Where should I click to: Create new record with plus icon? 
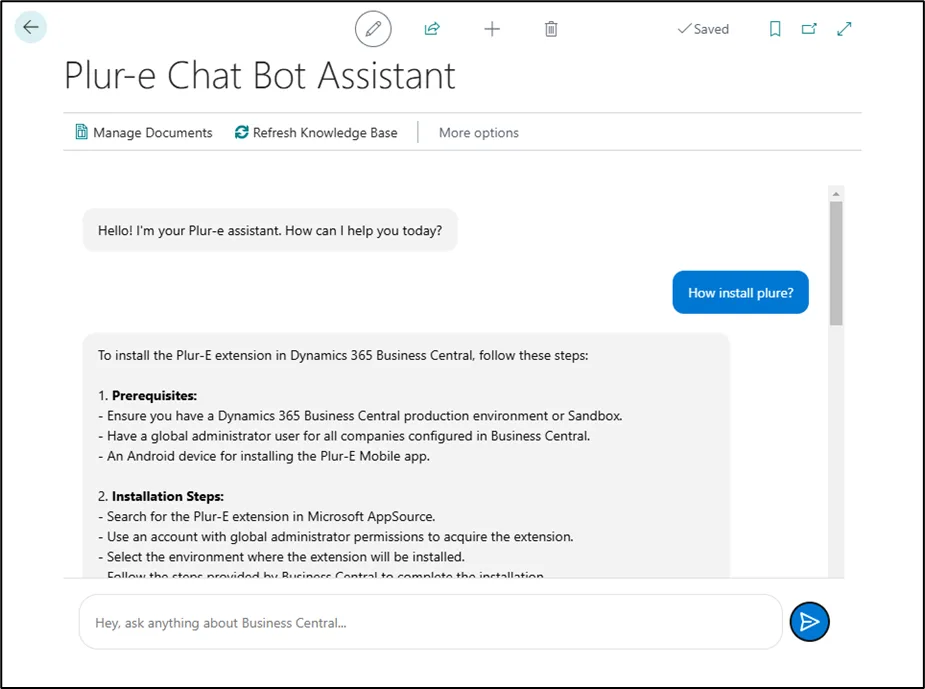click(492, 29)
